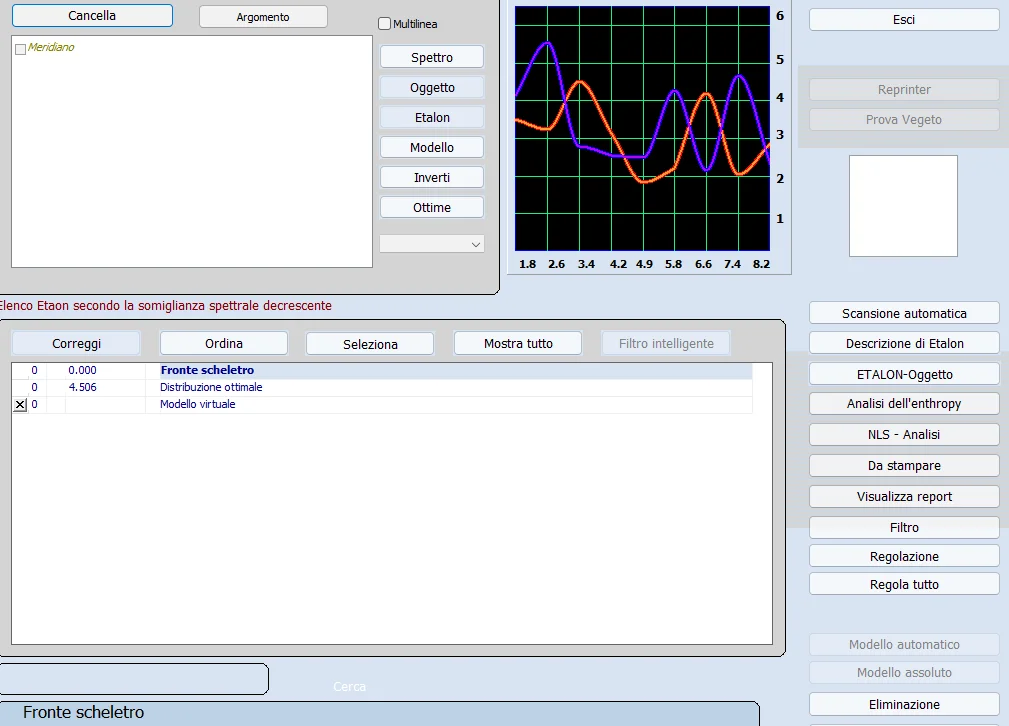
Task: Uncheck the Modello virtuale row checkbox
Action: point(20,405)
